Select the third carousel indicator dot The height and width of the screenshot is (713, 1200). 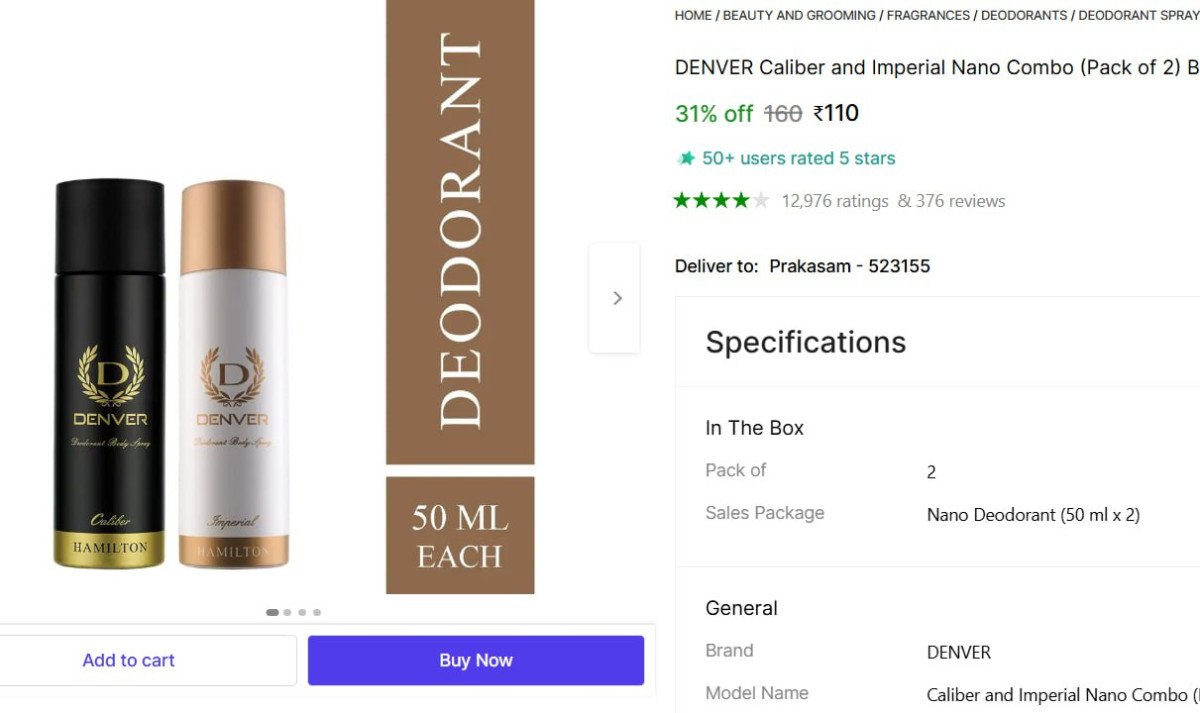coord(302,612)
